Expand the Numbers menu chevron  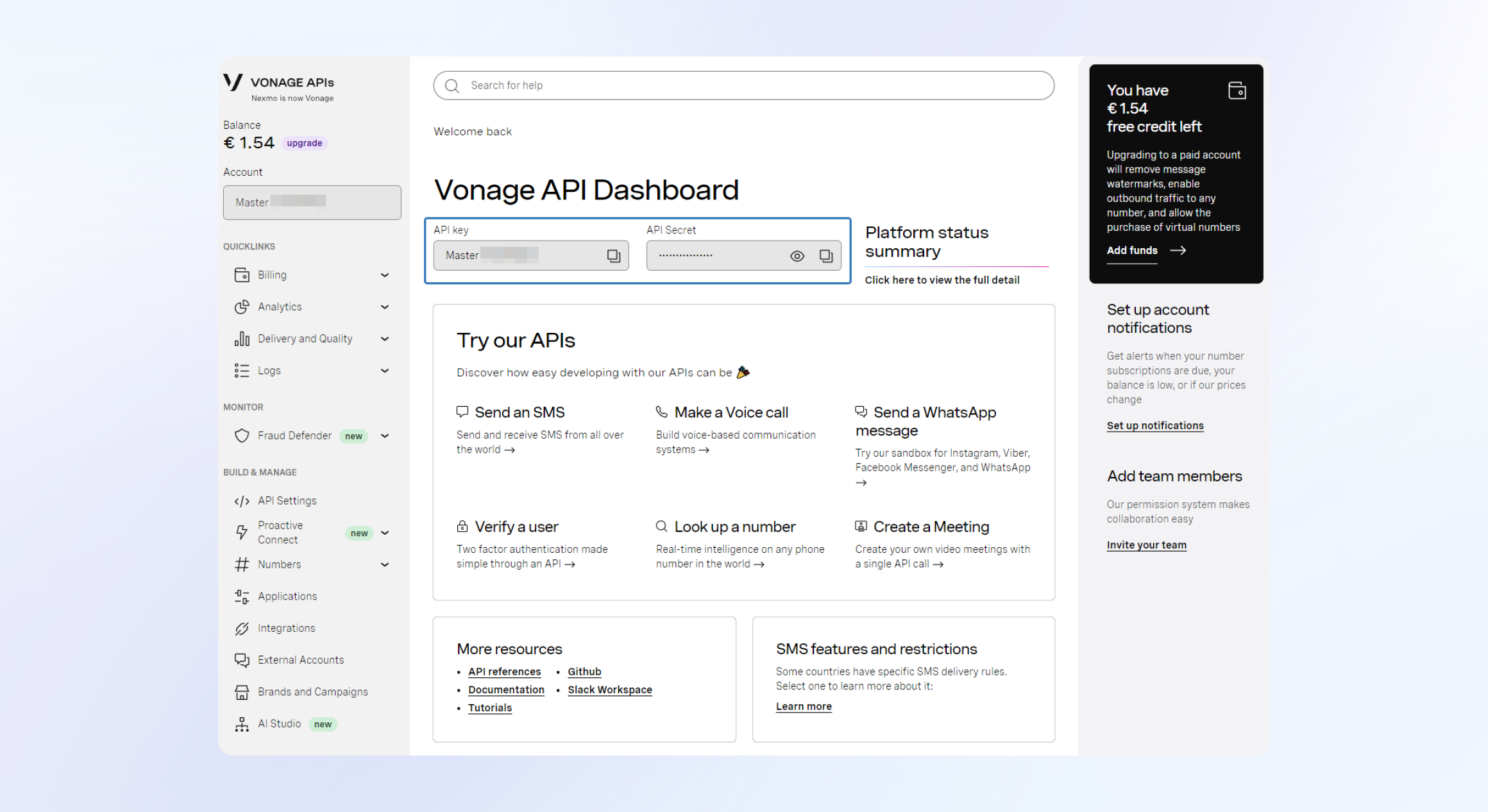click(x=385, y=565)
